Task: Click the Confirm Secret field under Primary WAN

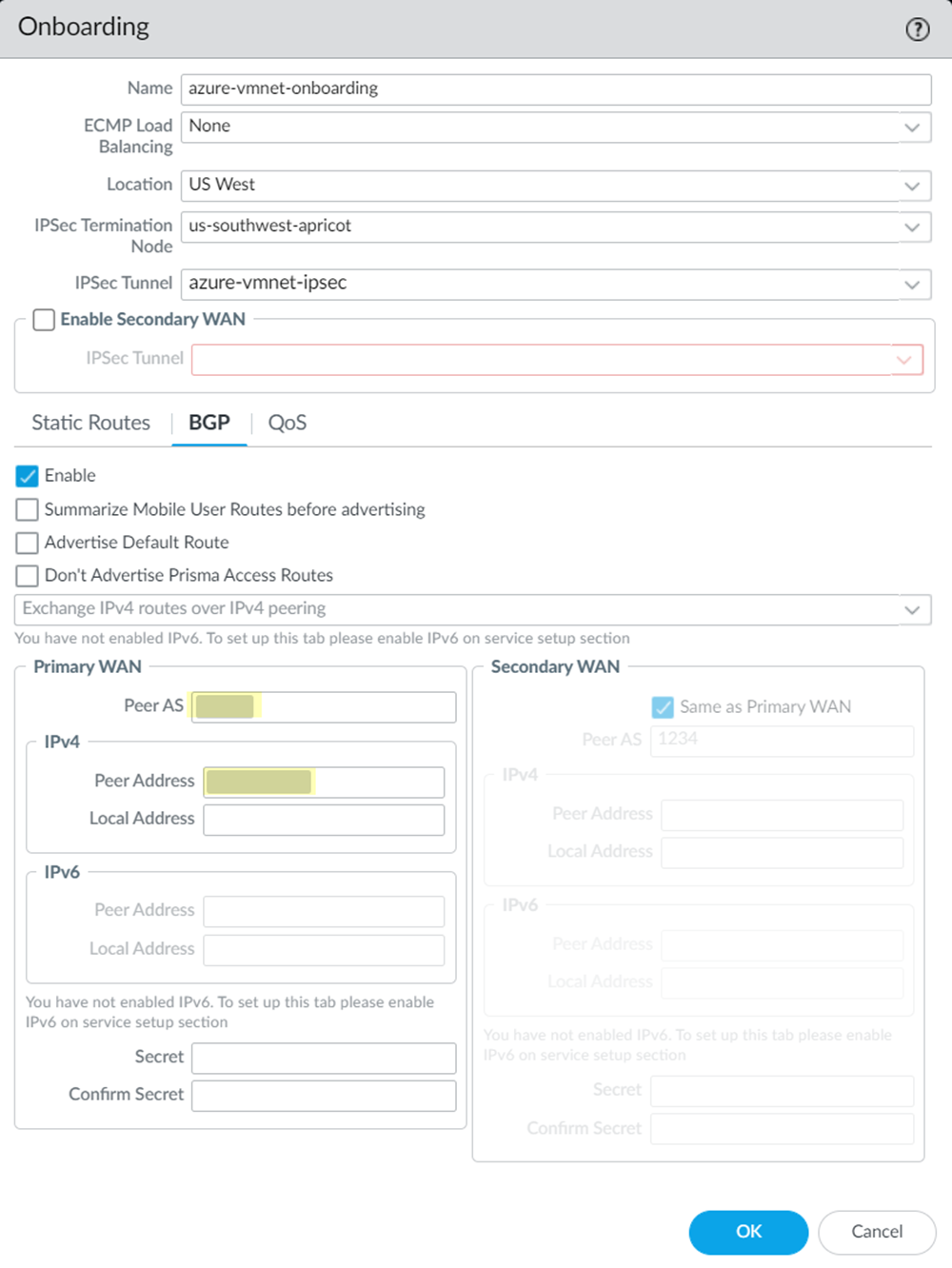Action: click(324, 1096)
